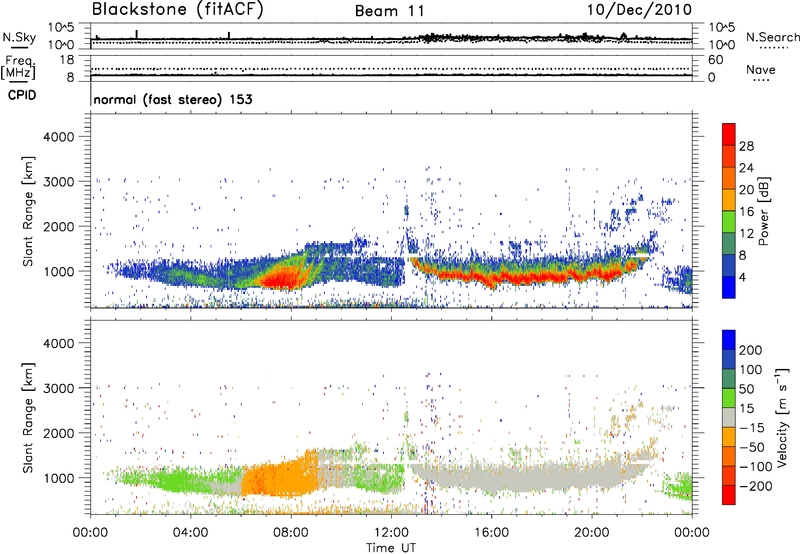Pick the blue top segment of Velocity colorbar
The width and height of the screenshot is (800, 554).
click(x=729, y=340)
